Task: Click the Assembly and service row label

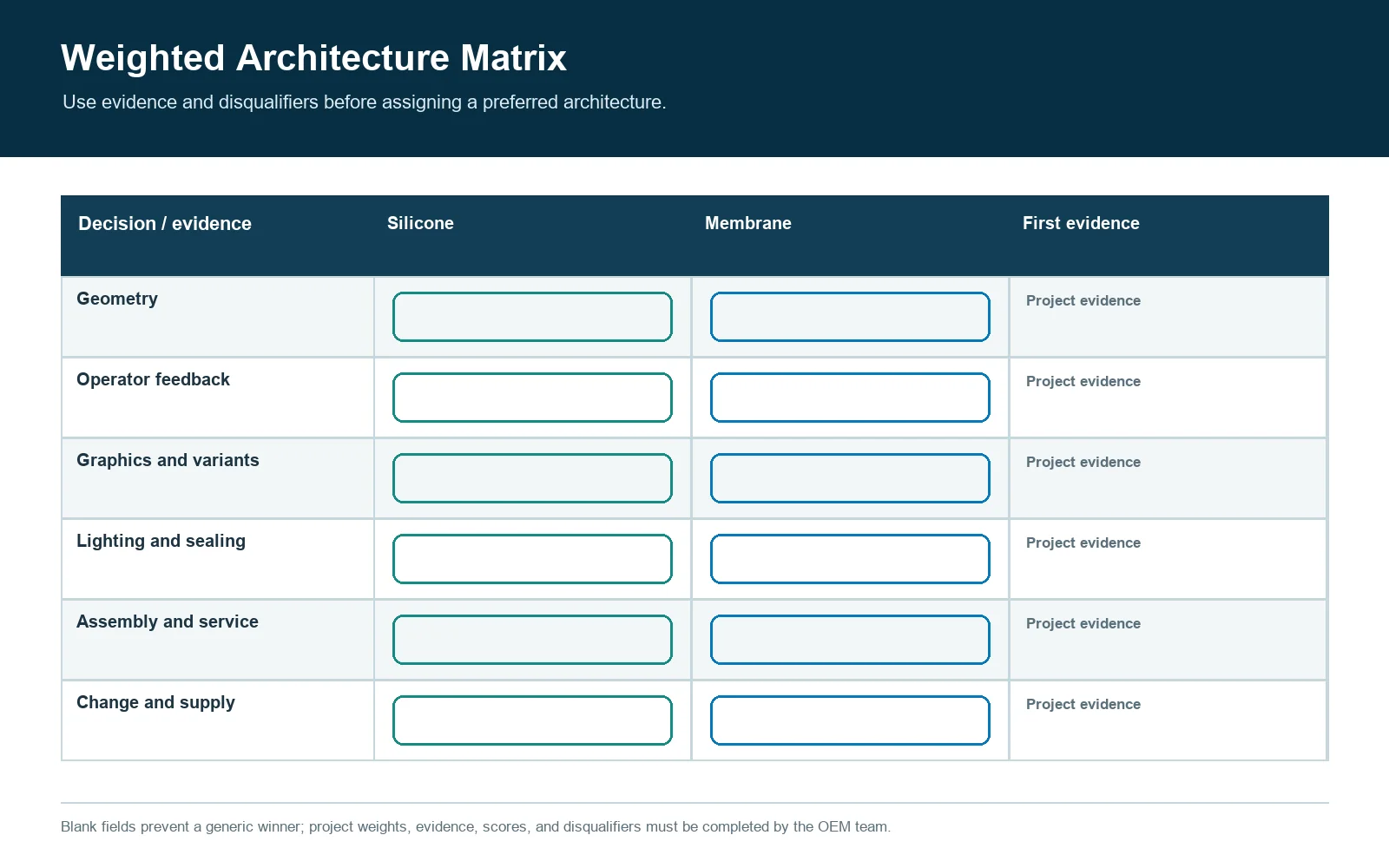Action: pyautogui.click(x=168, y=621)
